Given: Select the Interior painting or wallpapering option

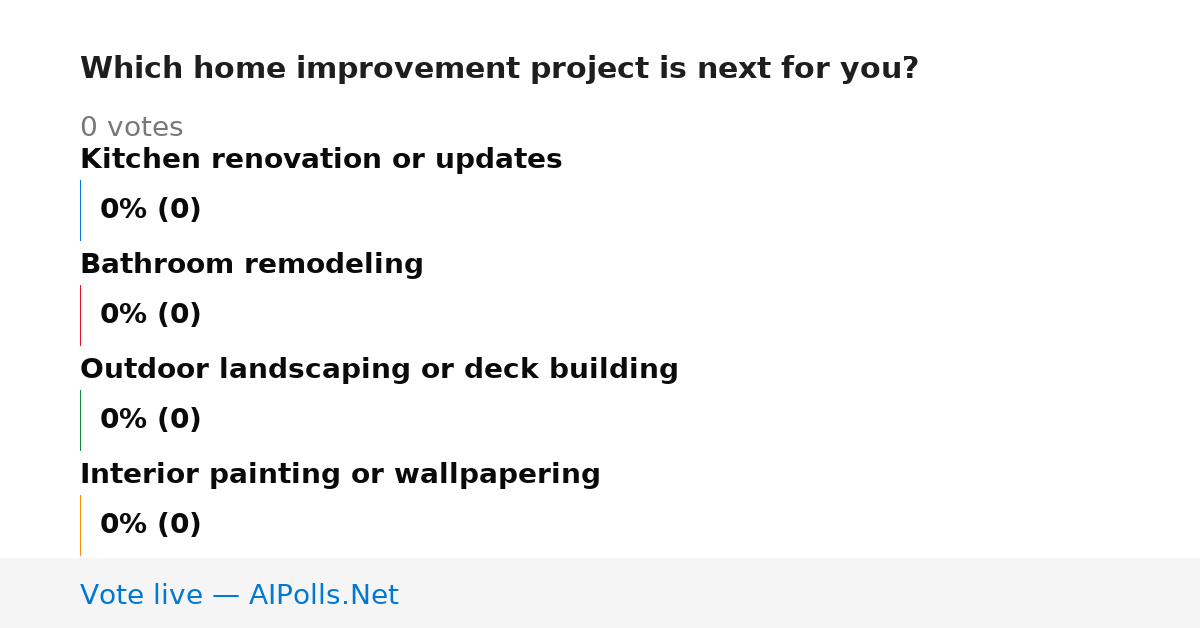Looking at the screenshot, I should click(x=340, y=474).
